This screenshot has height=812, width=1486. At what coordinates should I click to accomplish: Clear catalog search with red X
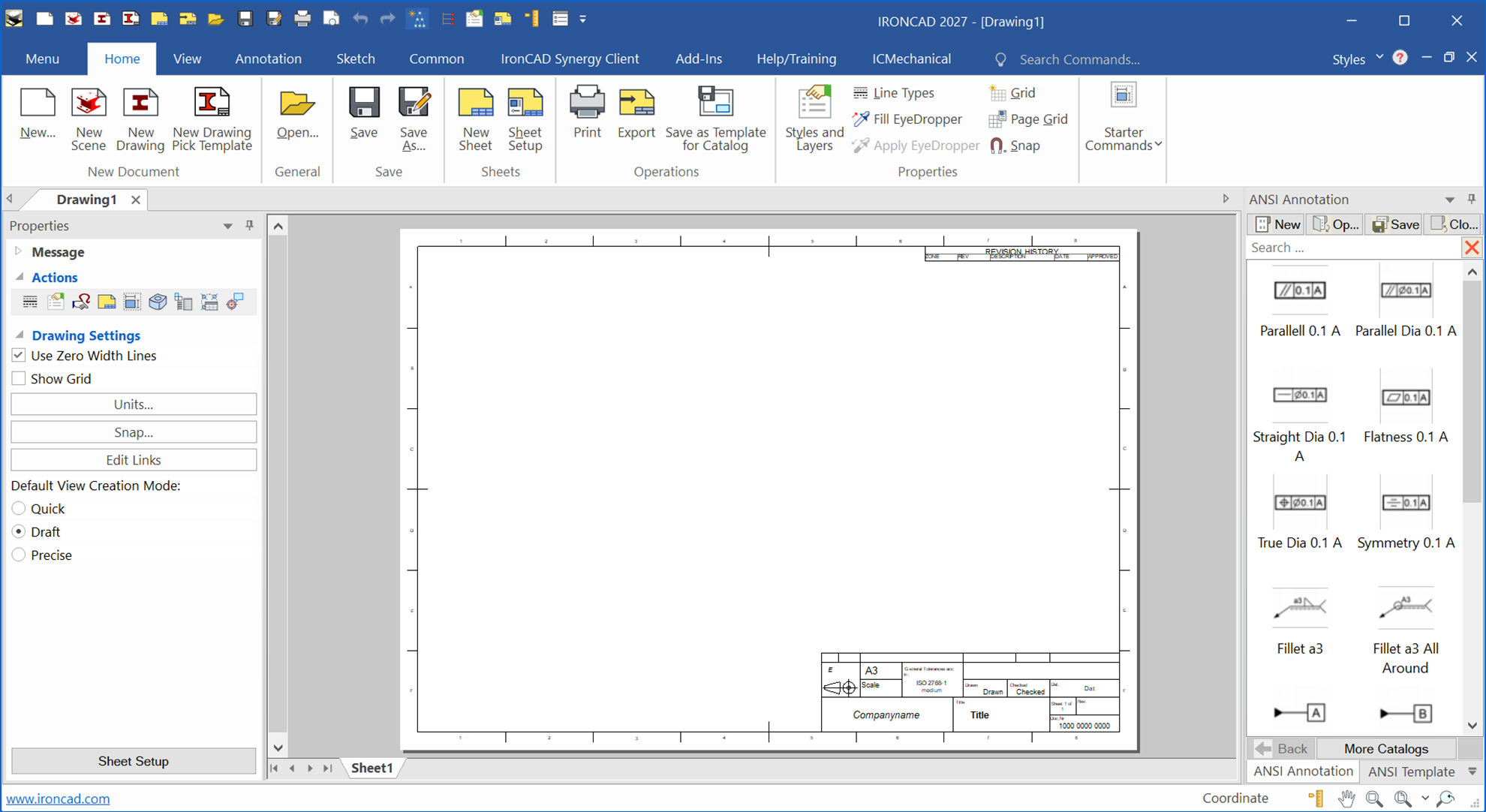coord(1472,248)
